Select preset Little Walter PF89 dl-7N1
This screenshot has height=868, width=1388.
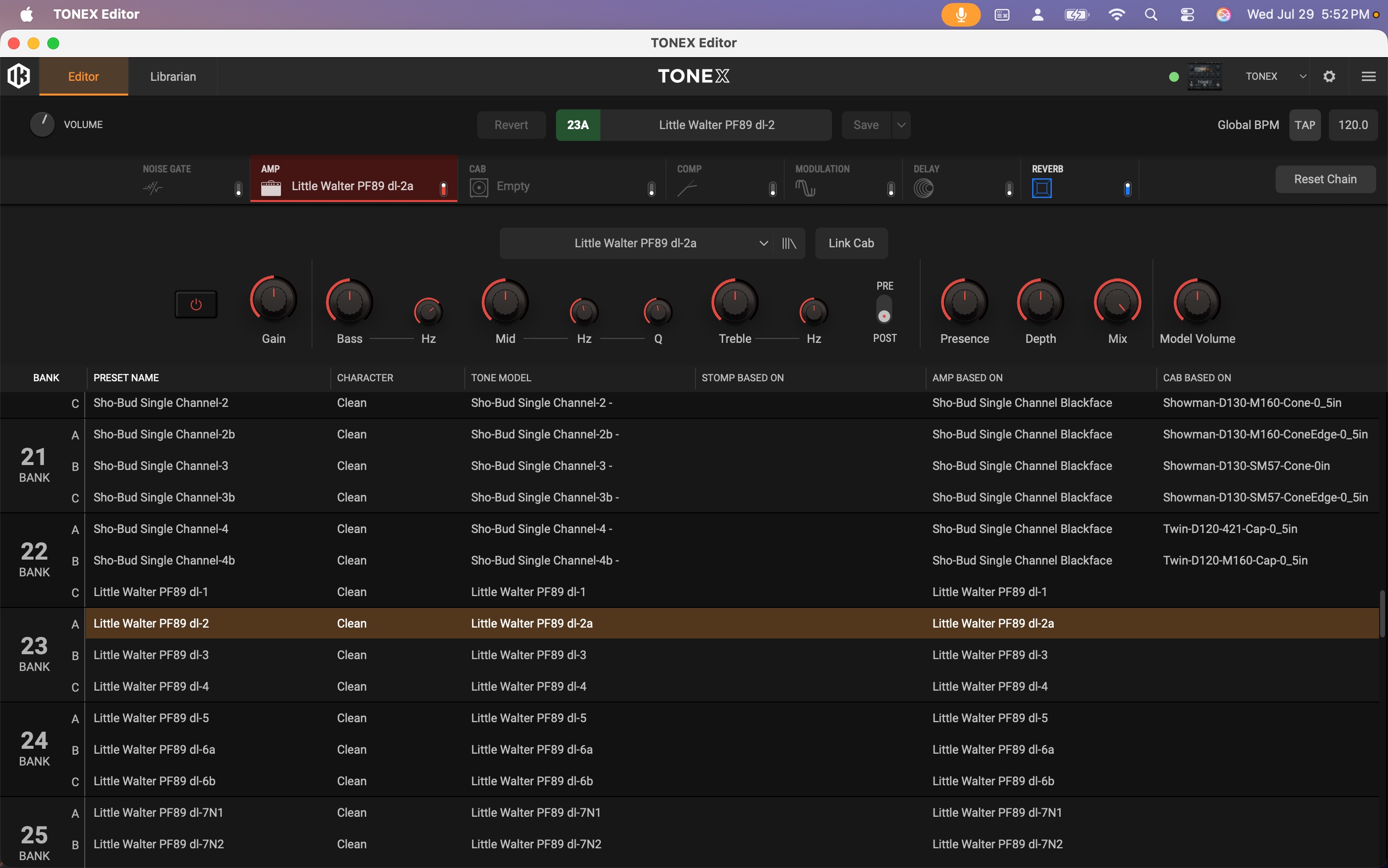(732, 813)
